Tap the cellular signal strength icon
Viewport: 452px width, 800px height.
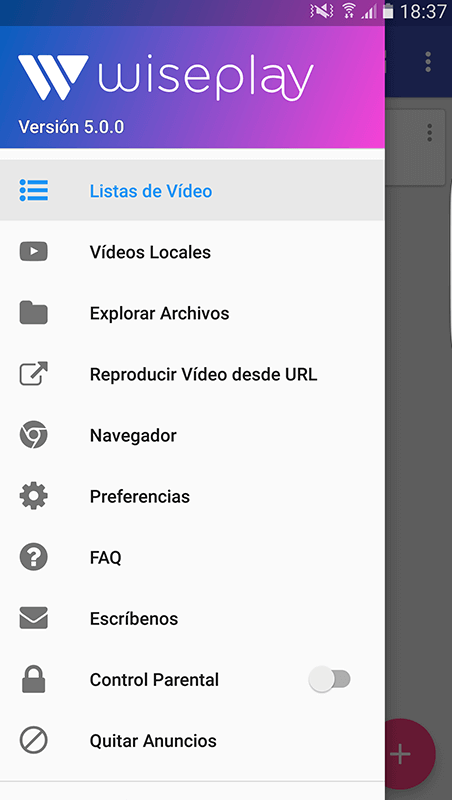click(x=369, y=11)
